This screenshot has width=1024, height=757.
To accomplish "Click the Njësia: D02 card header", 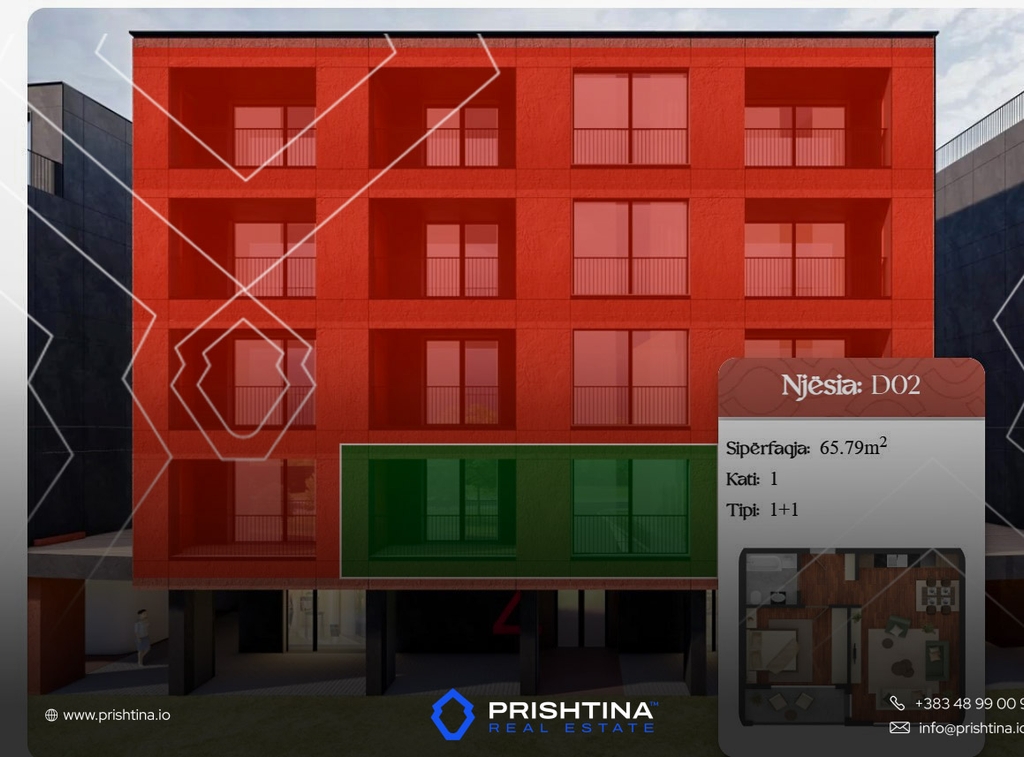I will [851, 386].
